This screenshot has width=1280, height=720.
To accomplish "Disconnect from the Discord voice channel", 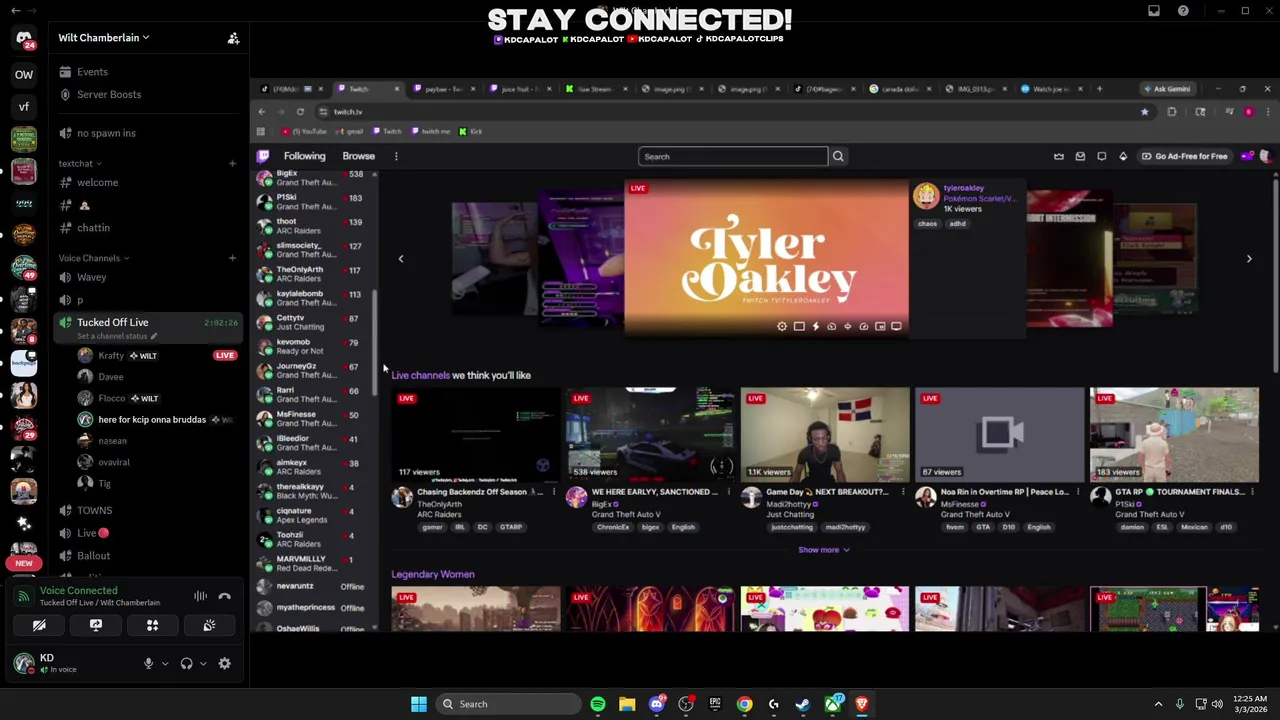I will (225, 596).
